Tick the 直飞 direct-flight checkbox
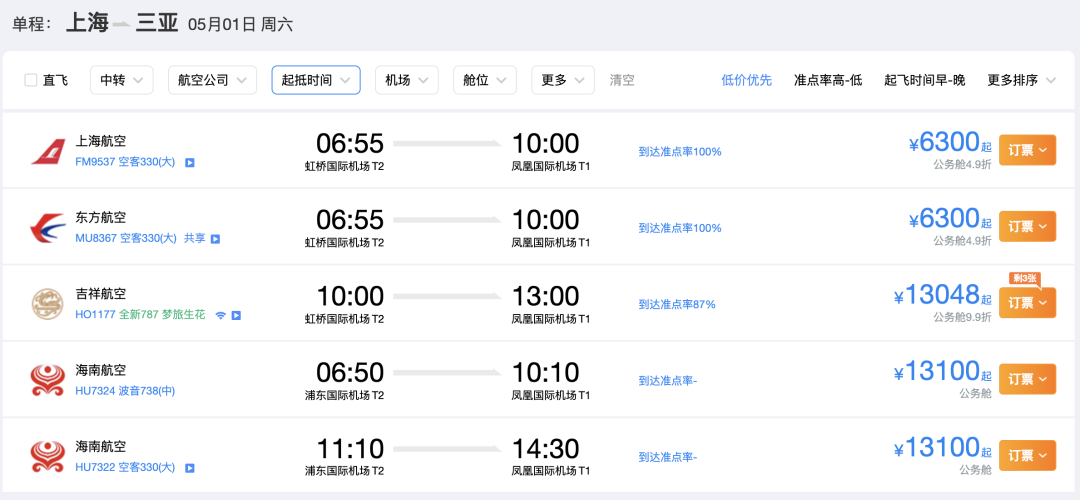Screen dimensions: 1080x500 30,80
